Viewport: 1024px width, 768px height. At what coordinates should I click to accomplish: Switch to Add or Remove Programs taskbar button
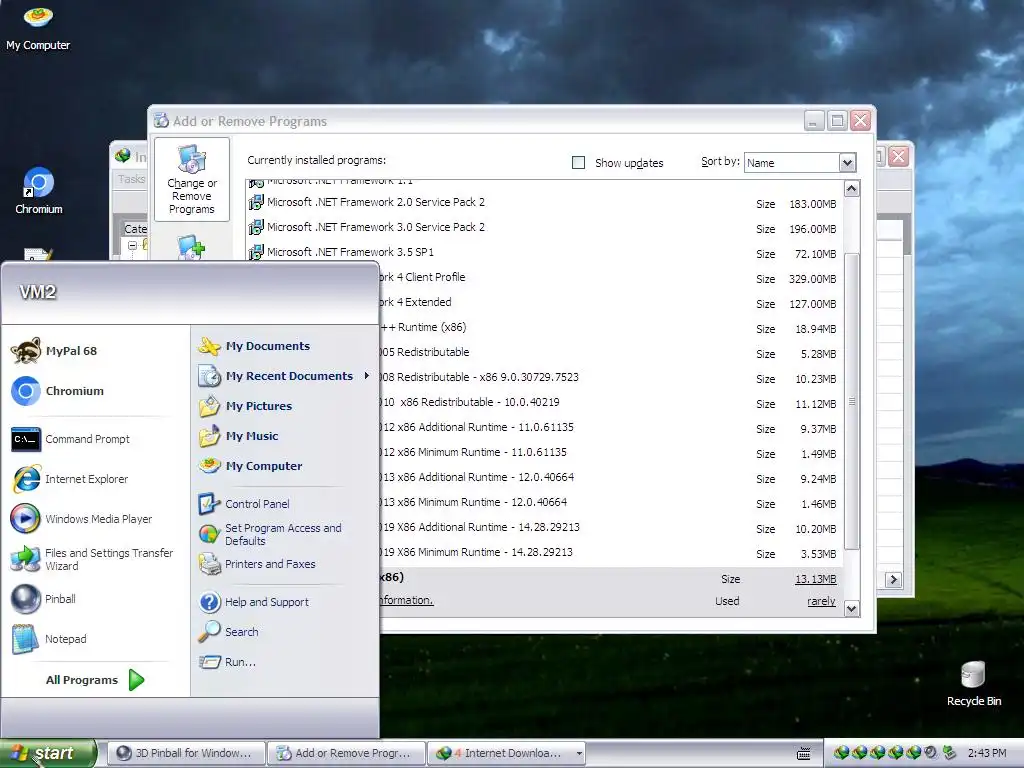click(346, 753)
